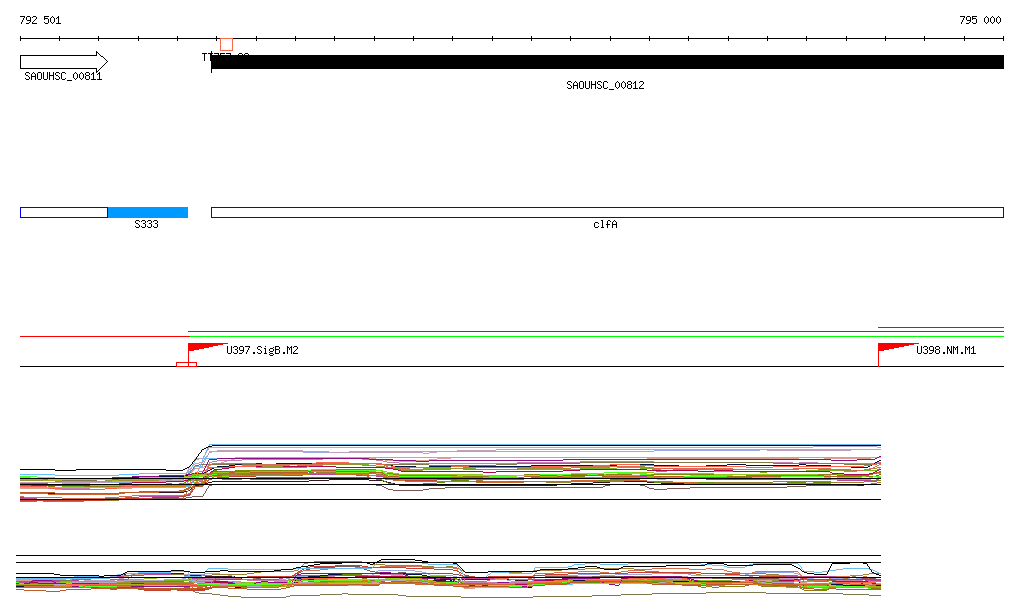Click the SAOUHSC_00812 label text
Screen dimensions: 1024x611
(x=605, y=86)
